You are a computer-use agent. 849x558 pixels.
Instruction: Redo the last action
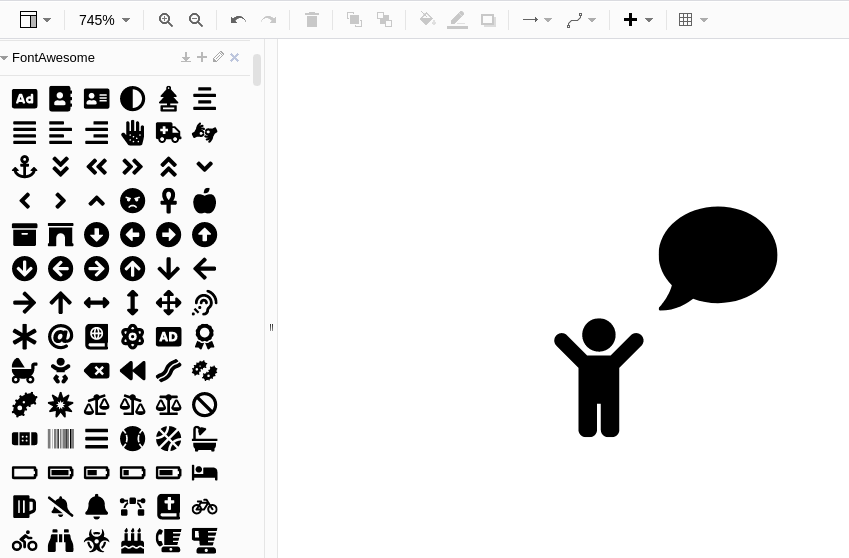coord(269,20)
